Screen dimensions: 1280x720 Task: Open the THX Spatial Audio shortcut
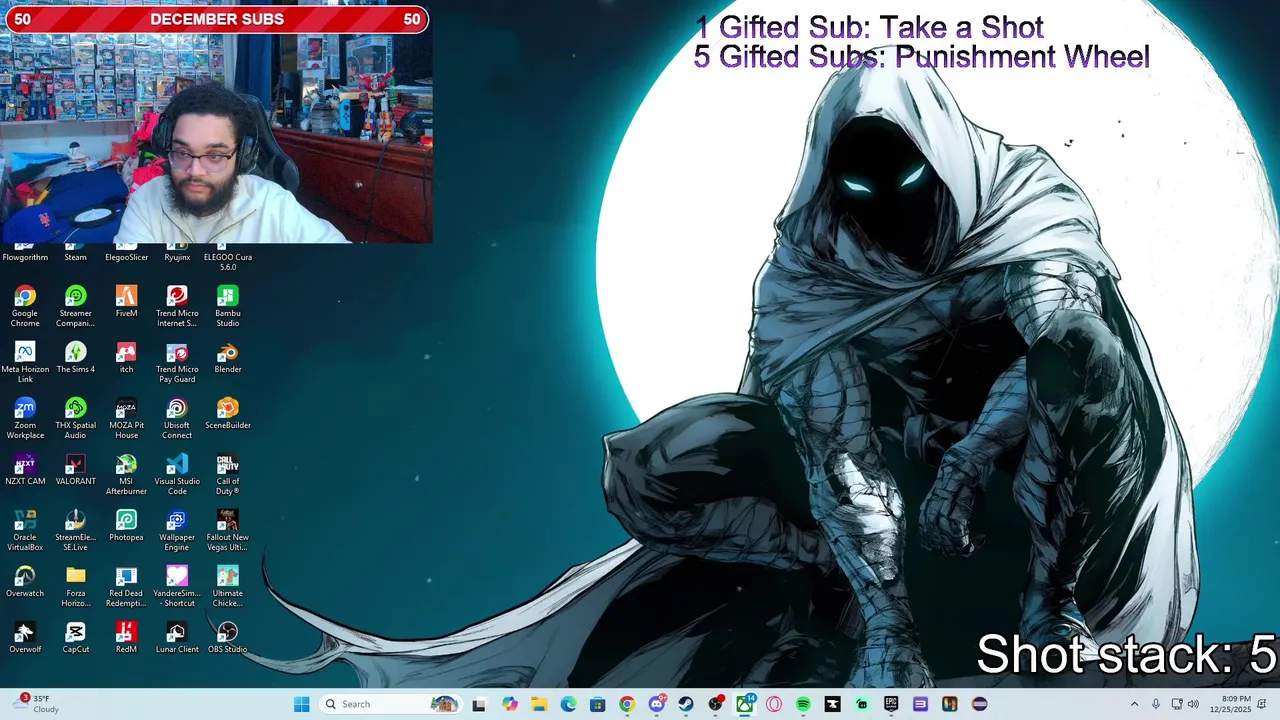coord(75,418)
